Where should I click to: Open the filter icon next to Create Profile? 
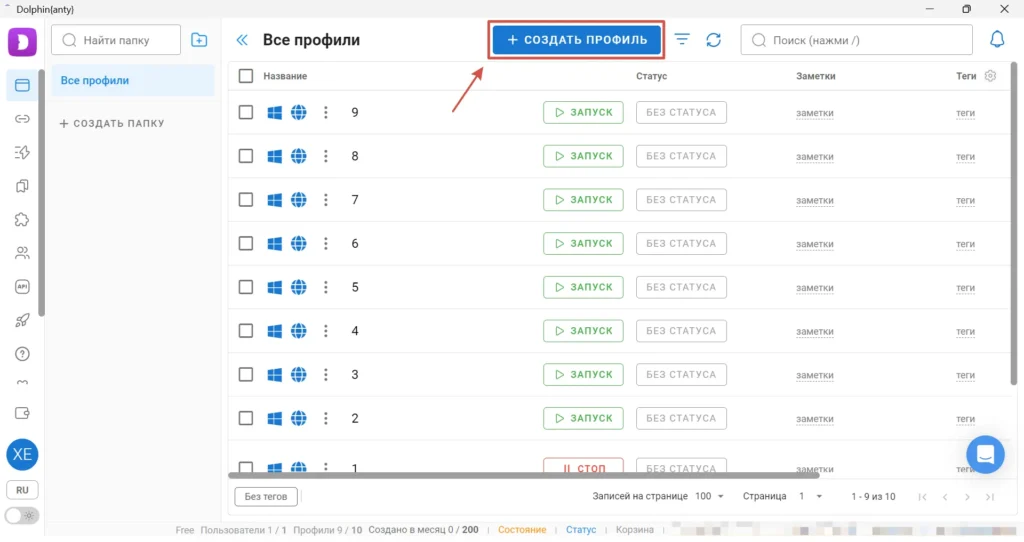pyautogui.click(x=682, y=40)
